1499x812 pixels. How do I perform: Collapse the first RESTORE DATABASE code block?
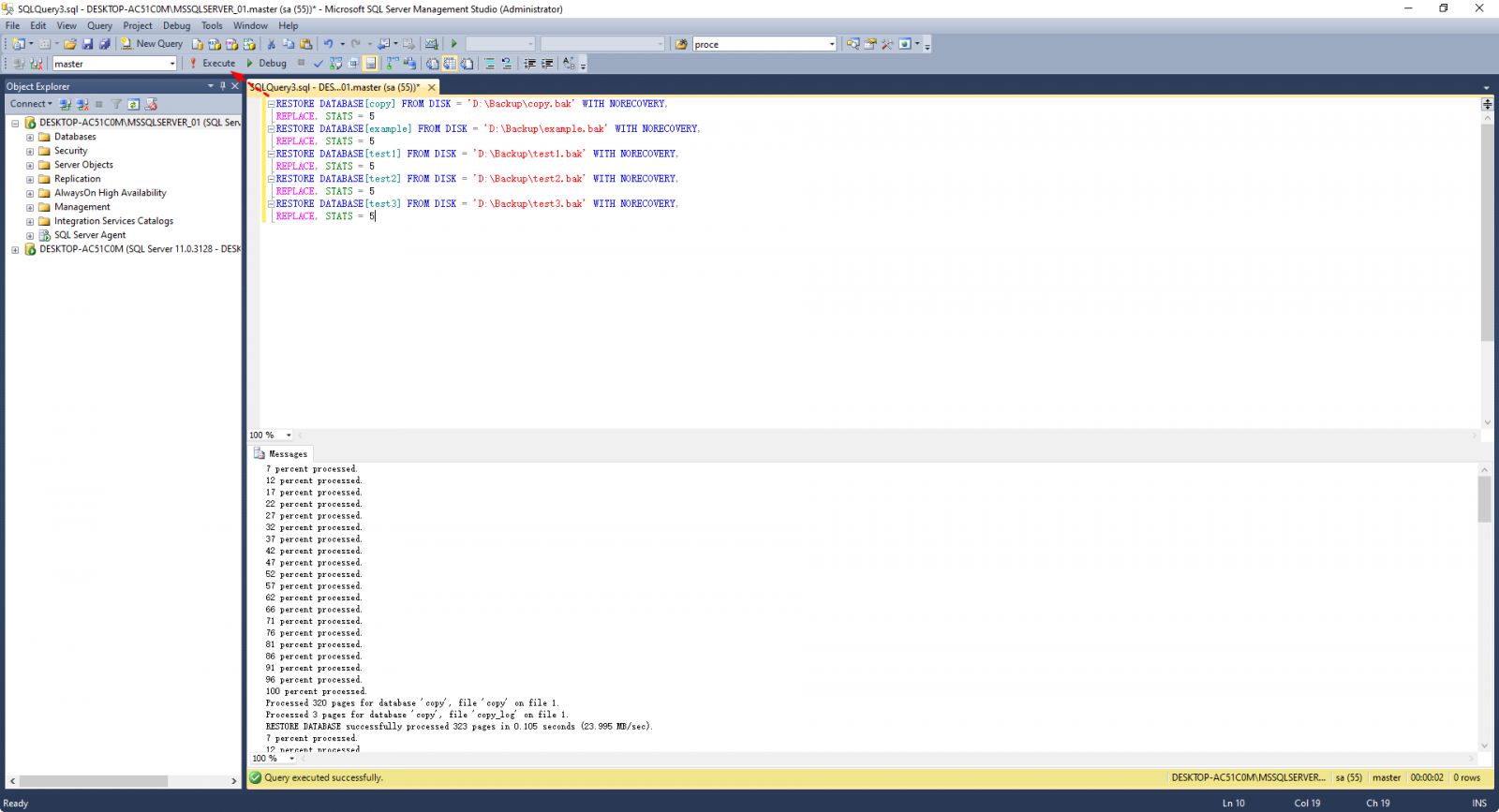(x=271, y=104)
